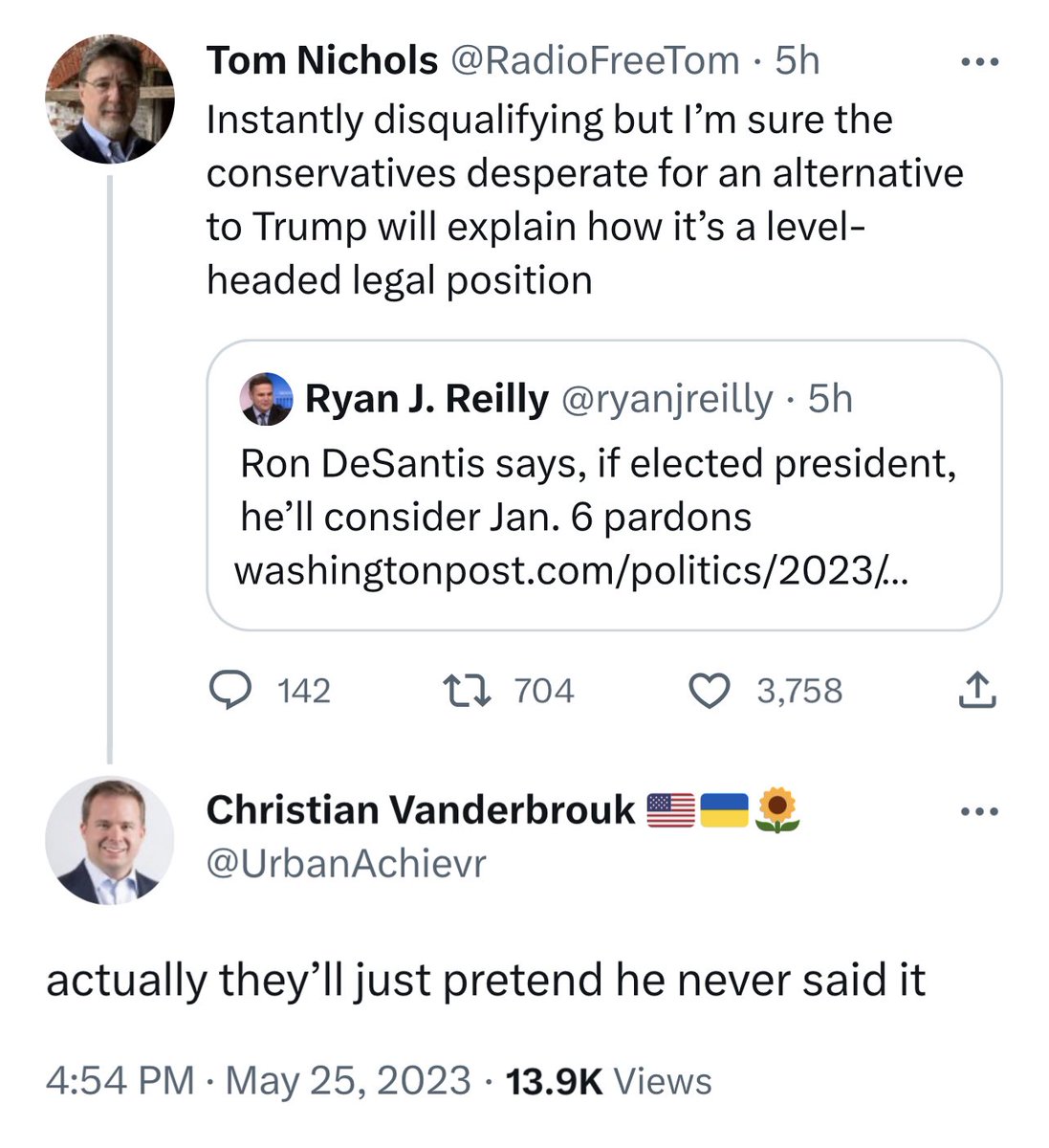Viewport: 1049px width, 1148px height.
Task: Click the Christian Vanderbrouk display name
Action: click(421, 810)
